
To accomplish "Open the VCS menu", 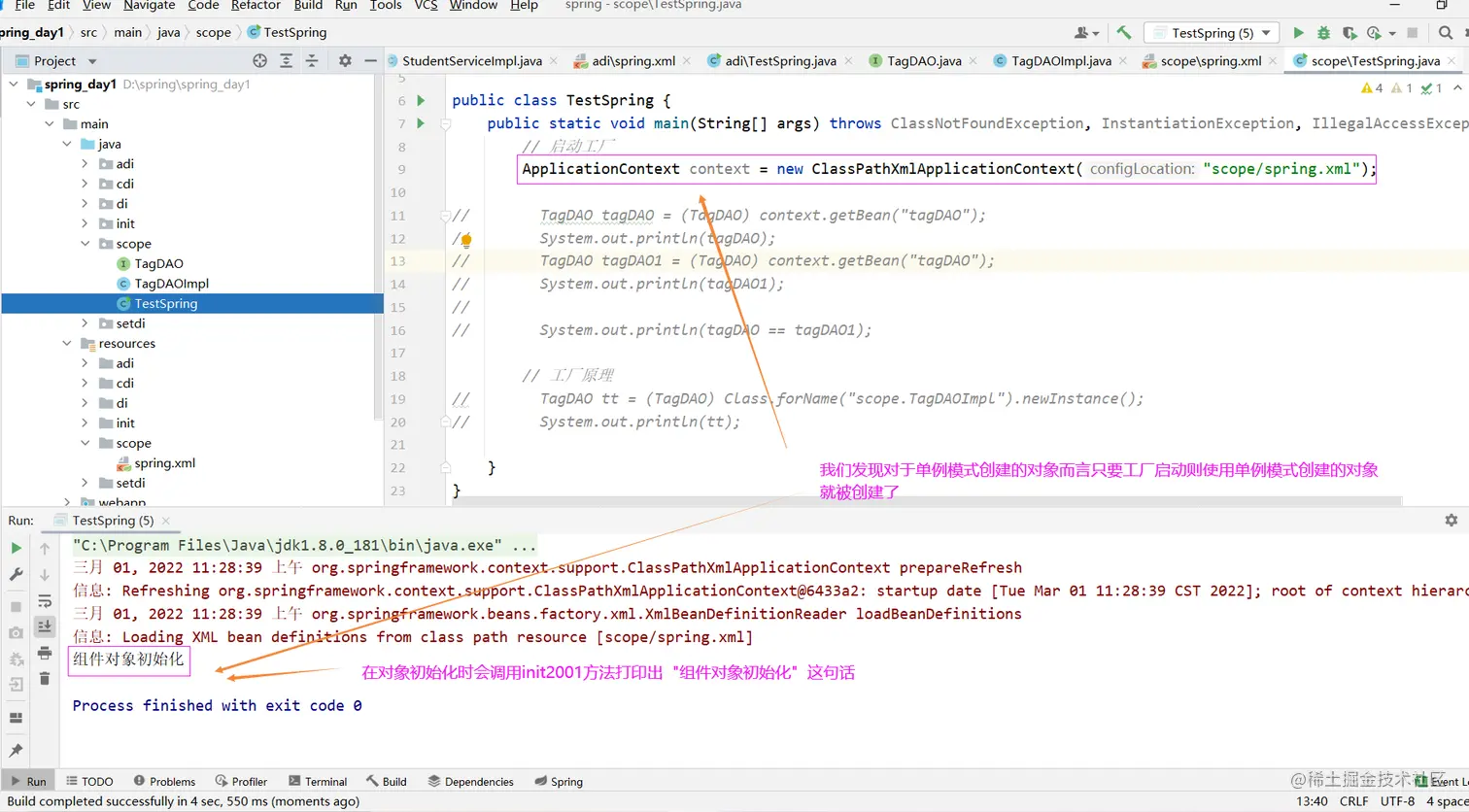I will 426,6.
